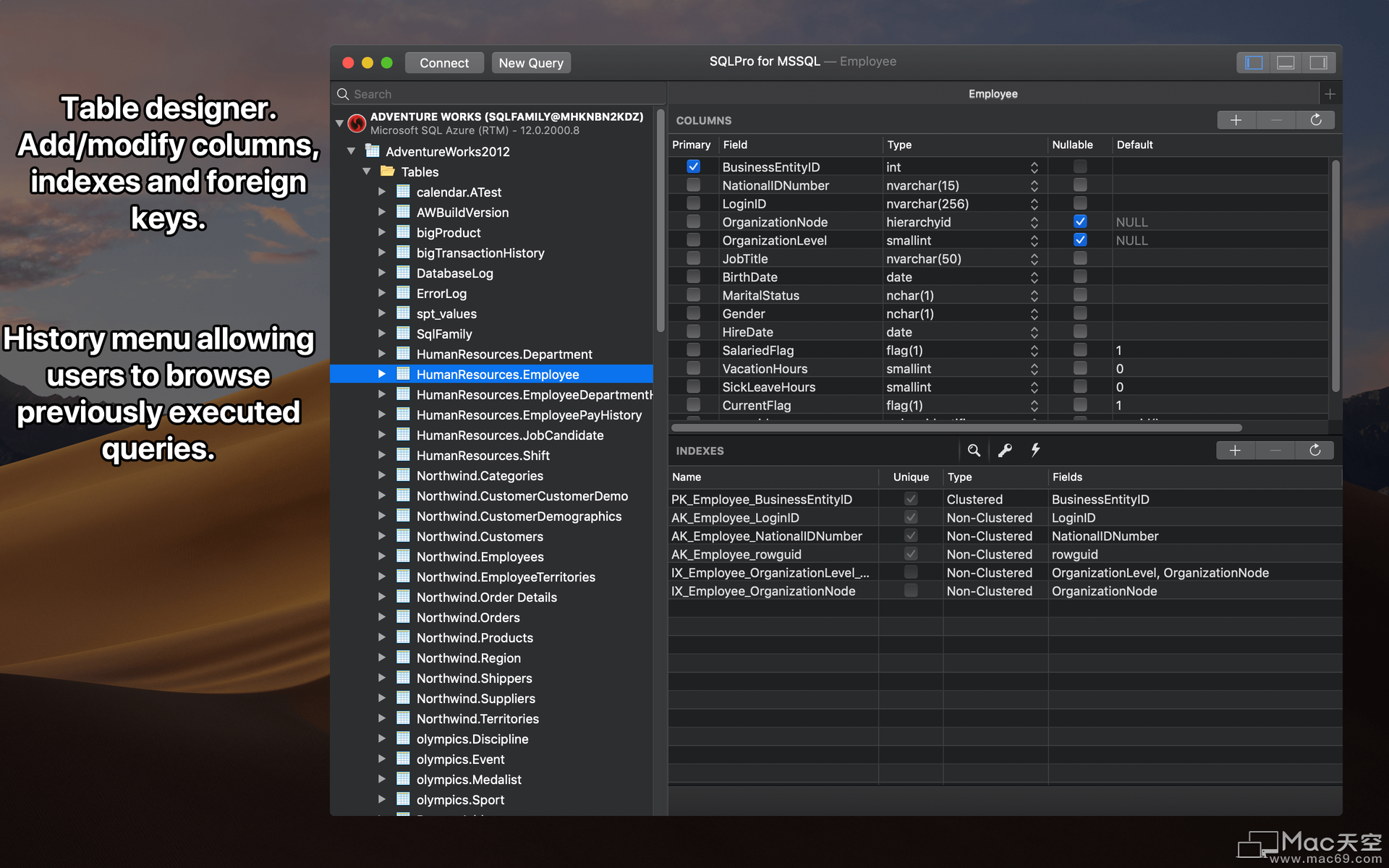The height and width of the screenshot is (868, 1389).
Task: Click the indexes wrench icon
Action: click(1005, 451)
